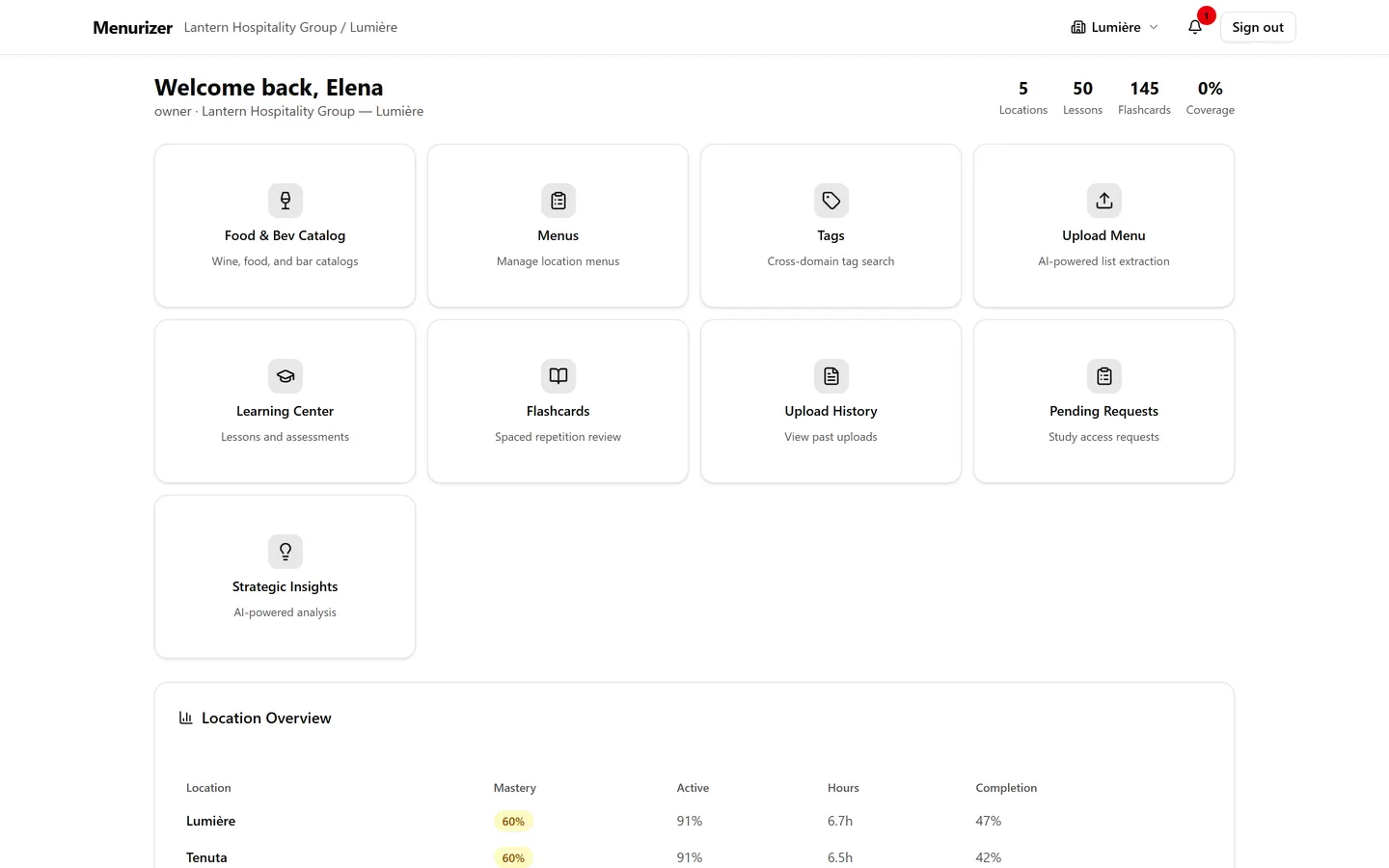Click Lumière's 6.7h hours value
1389x868 pixels.
pyautogui.click(x=839, y=821)
